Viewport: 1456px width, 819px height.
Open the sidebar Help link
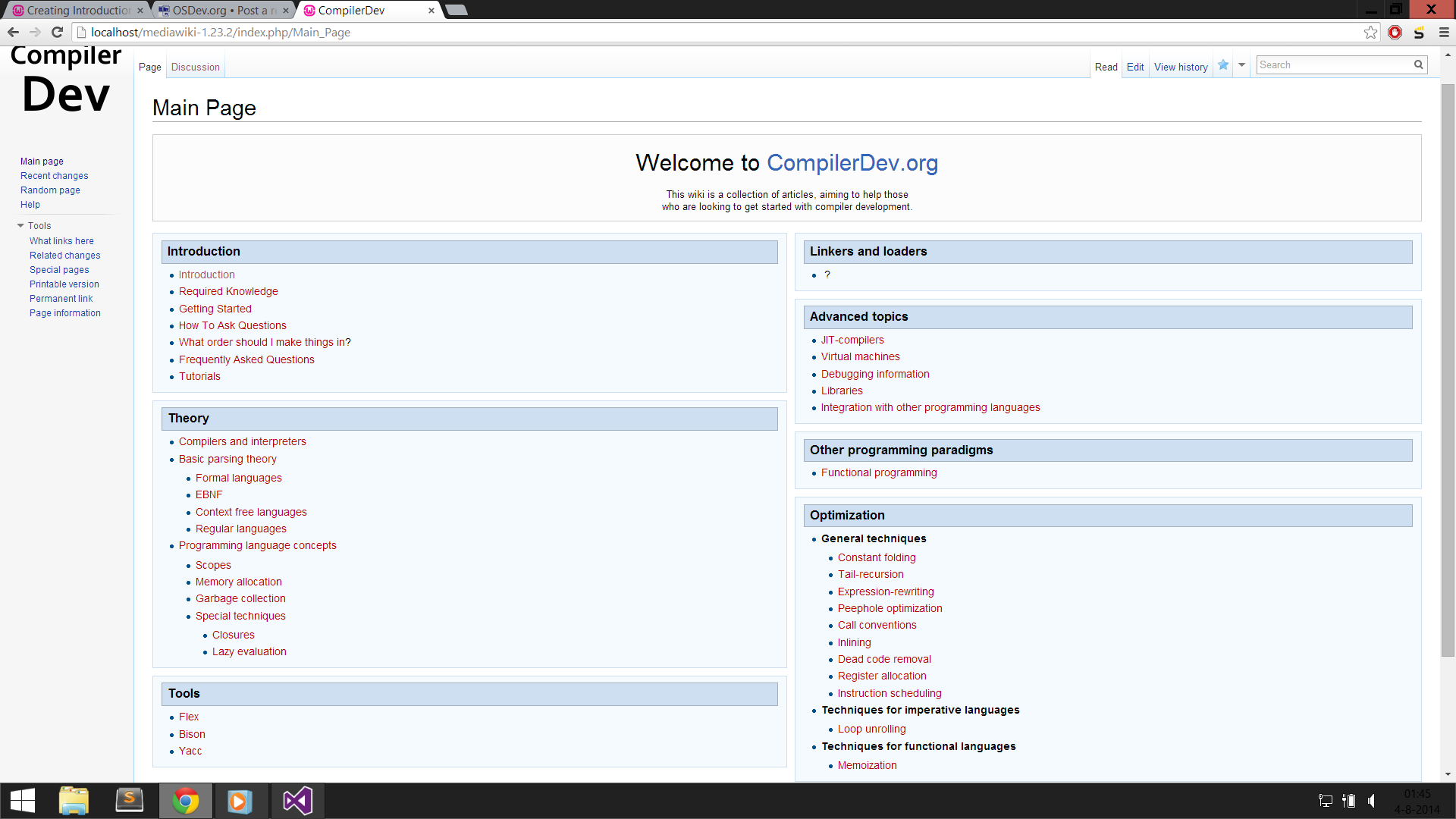[x=30, y=205]
